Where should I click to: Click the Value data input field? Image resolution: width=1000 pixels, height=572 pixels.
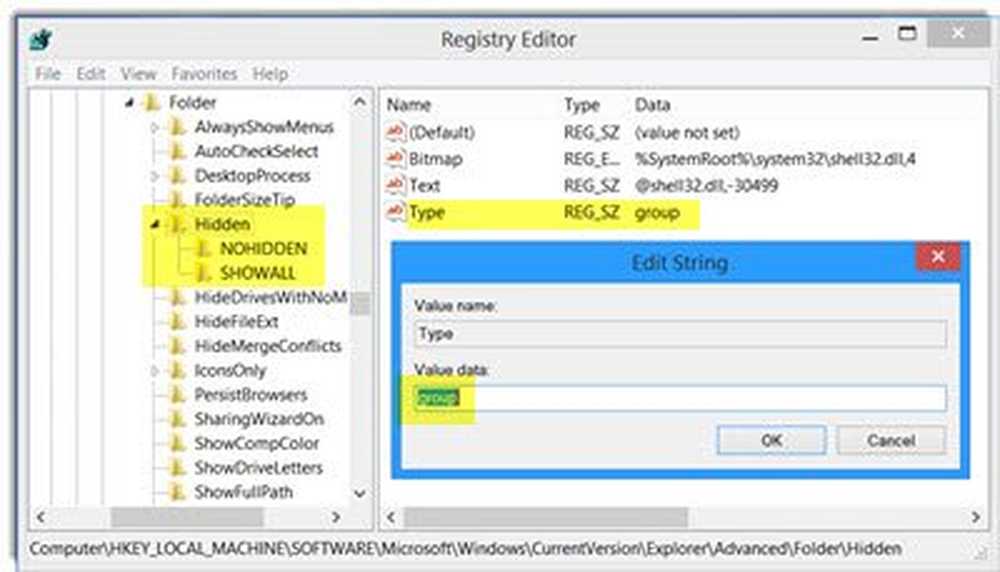point(680,398)
